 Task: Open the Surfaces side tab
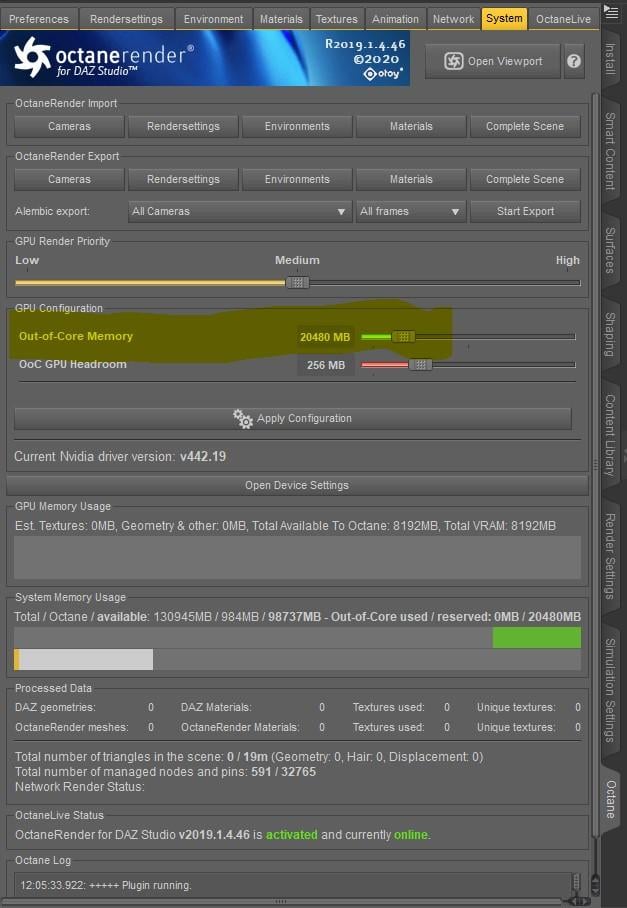pos(610,250)
